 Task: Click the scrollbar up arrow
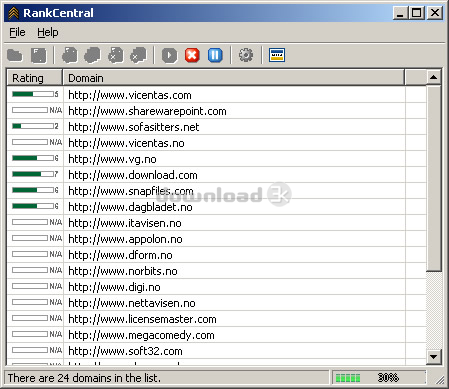tap(434, 77)
